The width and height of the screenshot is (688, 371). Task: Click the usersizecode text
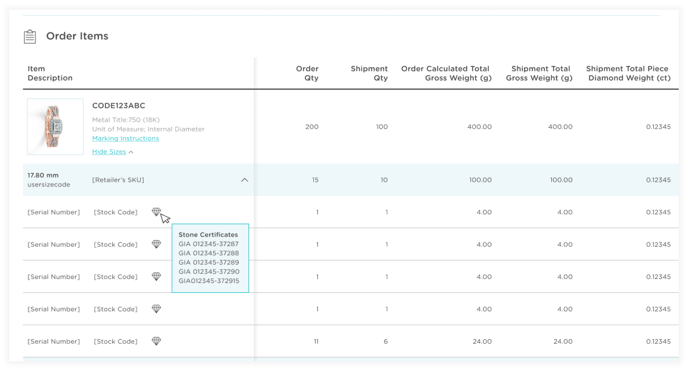49,185
